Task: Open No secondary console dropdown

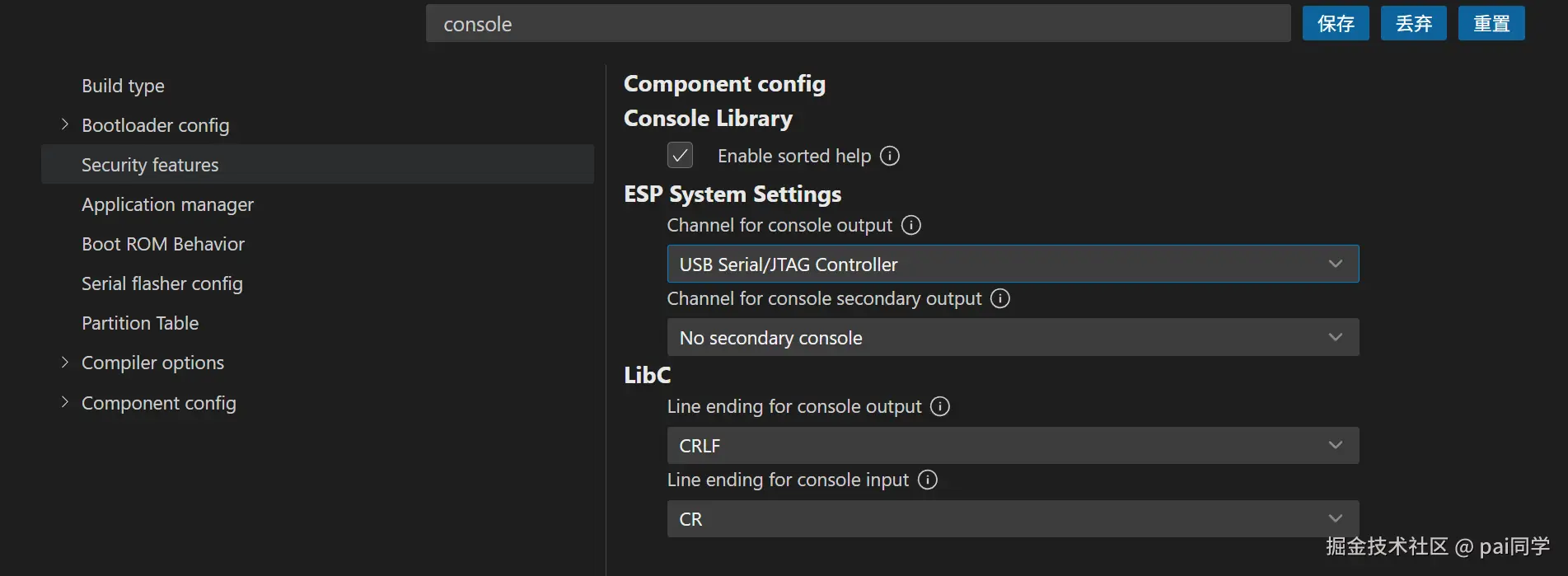Action: 1013,338
